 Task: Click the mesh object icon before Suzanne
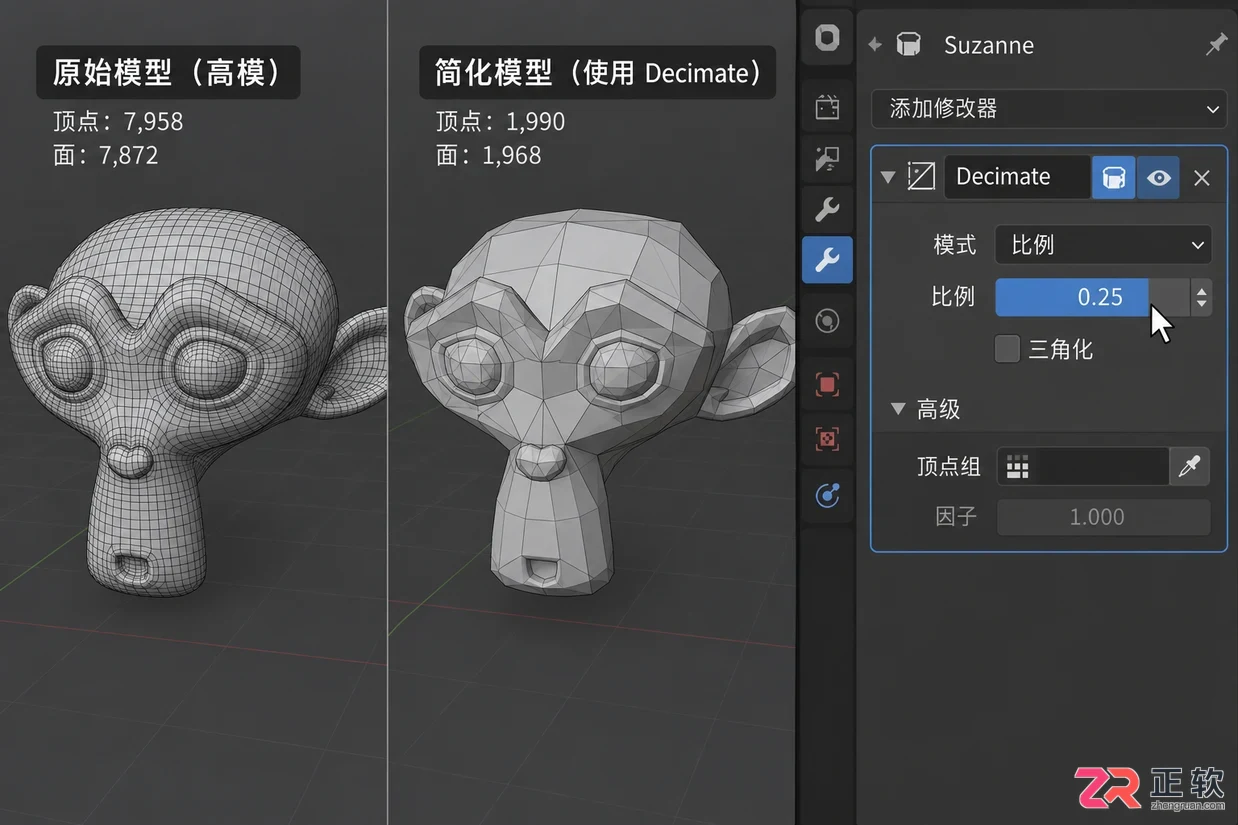(x=908, y=45)
